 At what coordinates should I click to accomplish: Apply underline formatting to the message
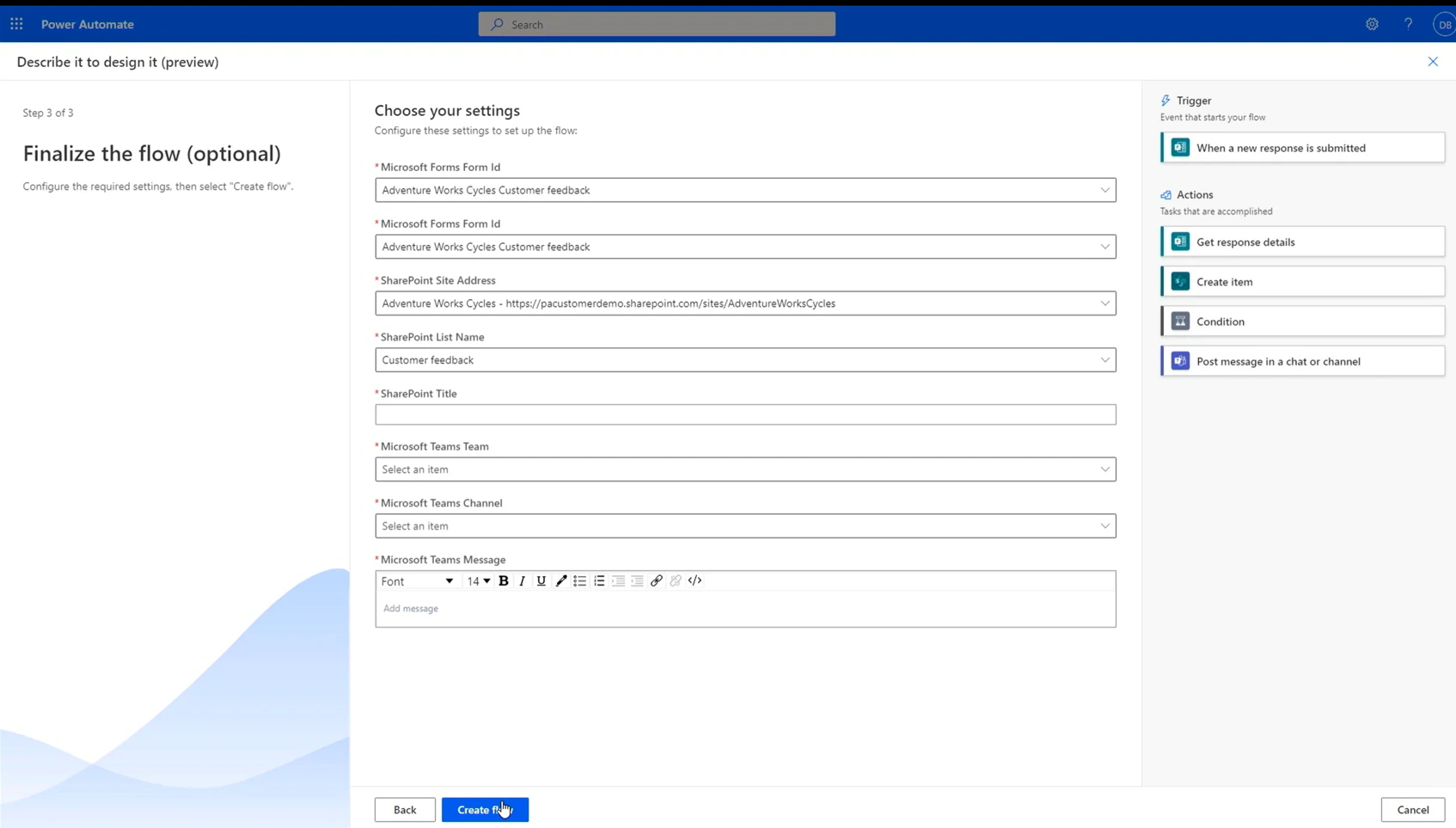click(x=541, y=581)
